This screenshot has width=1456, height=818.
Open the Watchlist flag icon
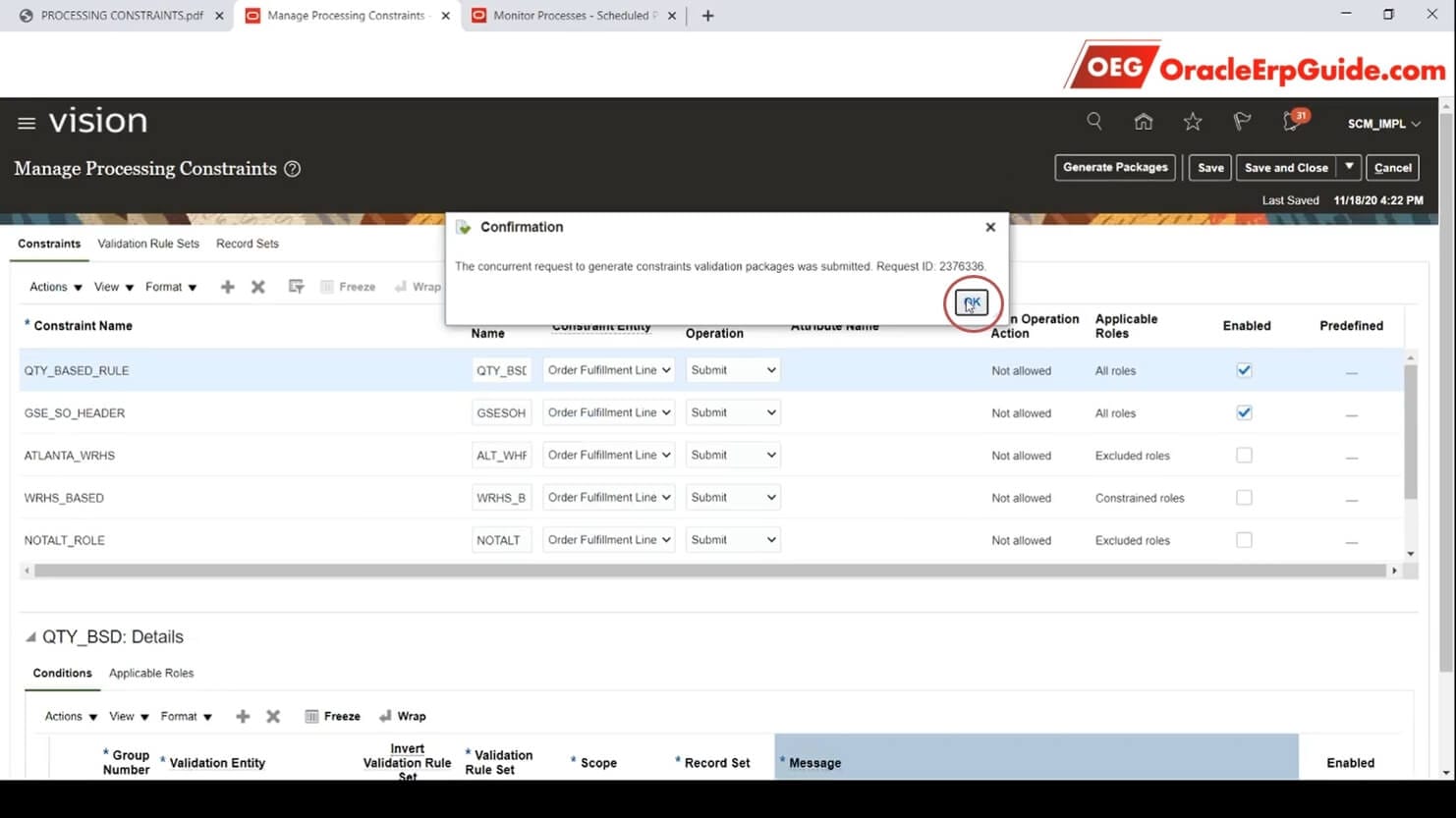[1242, 121]
